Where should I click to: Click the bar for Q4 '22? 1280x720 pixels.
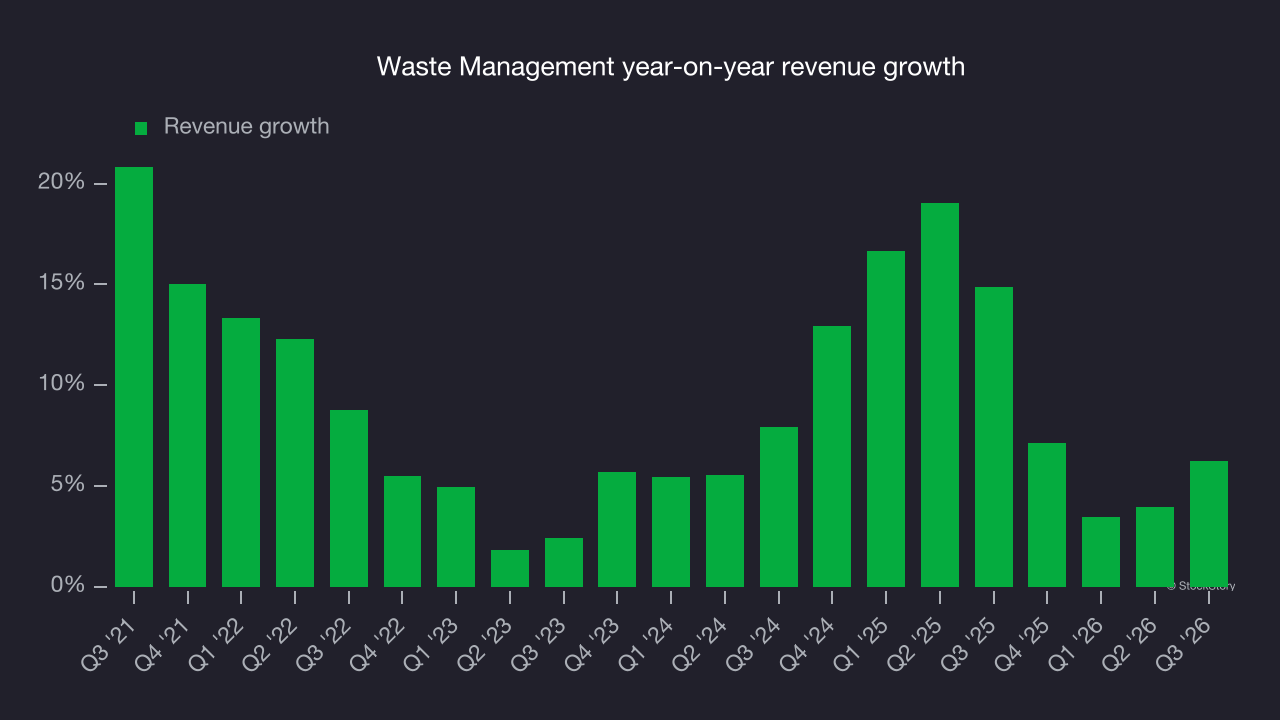point(402,531)
